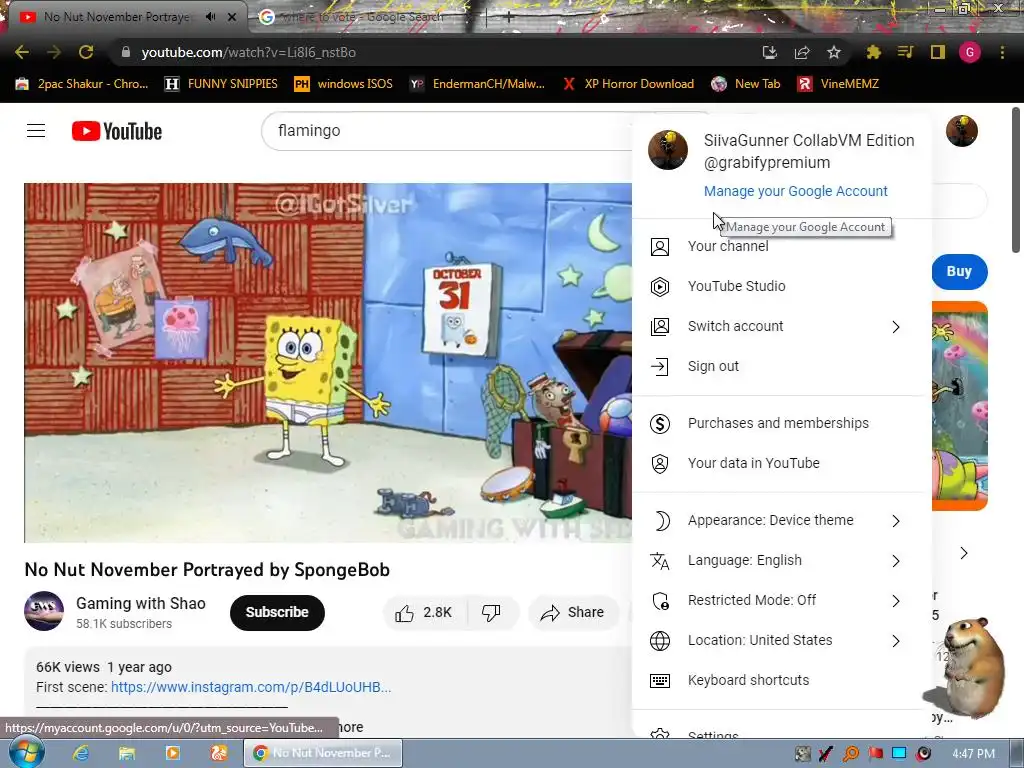
Task: Click the blue Buy button
Action: pos(959,272)
